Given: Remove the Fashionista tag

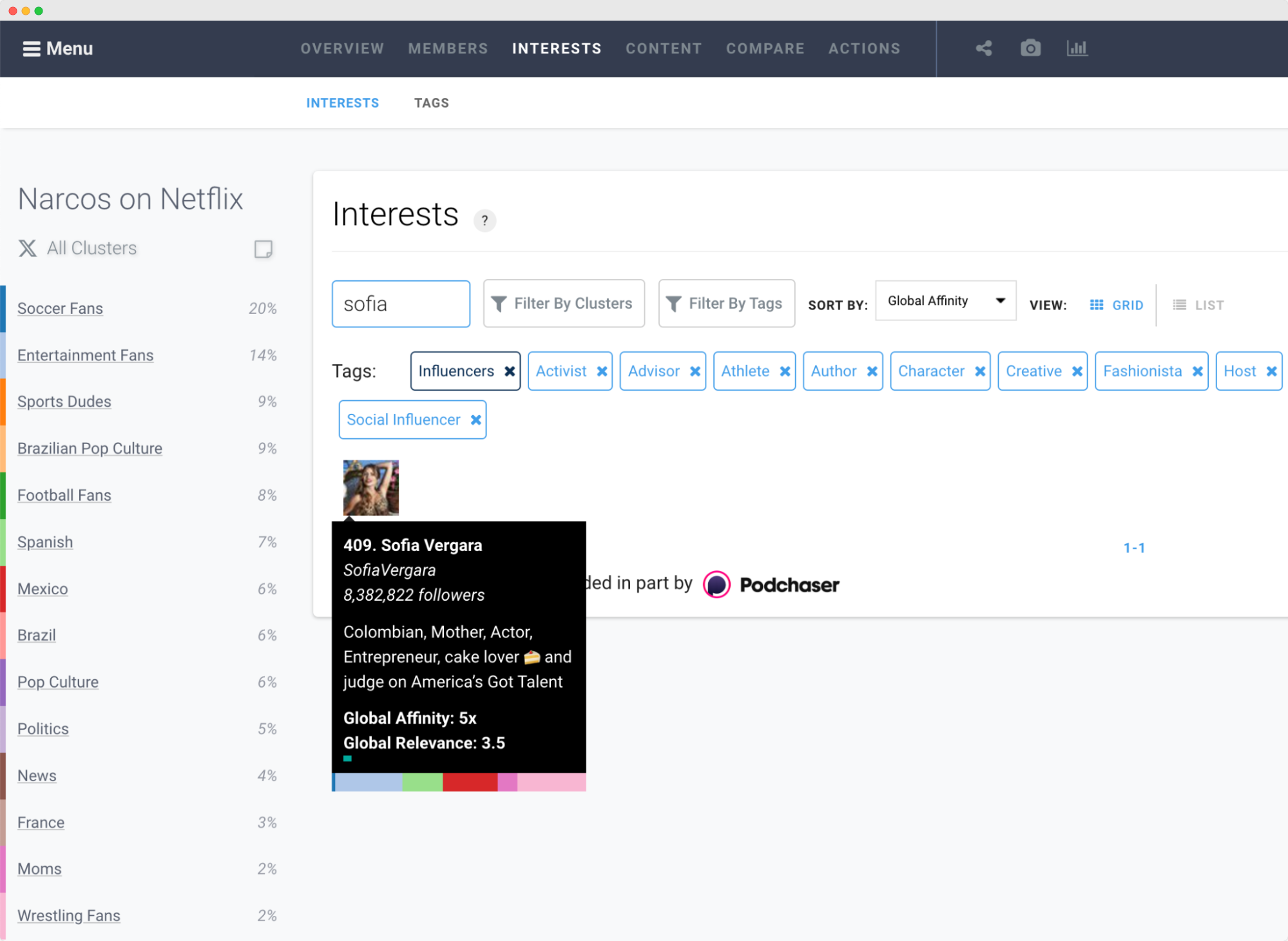Looking at the screenshot, I should click(1197, 371).
